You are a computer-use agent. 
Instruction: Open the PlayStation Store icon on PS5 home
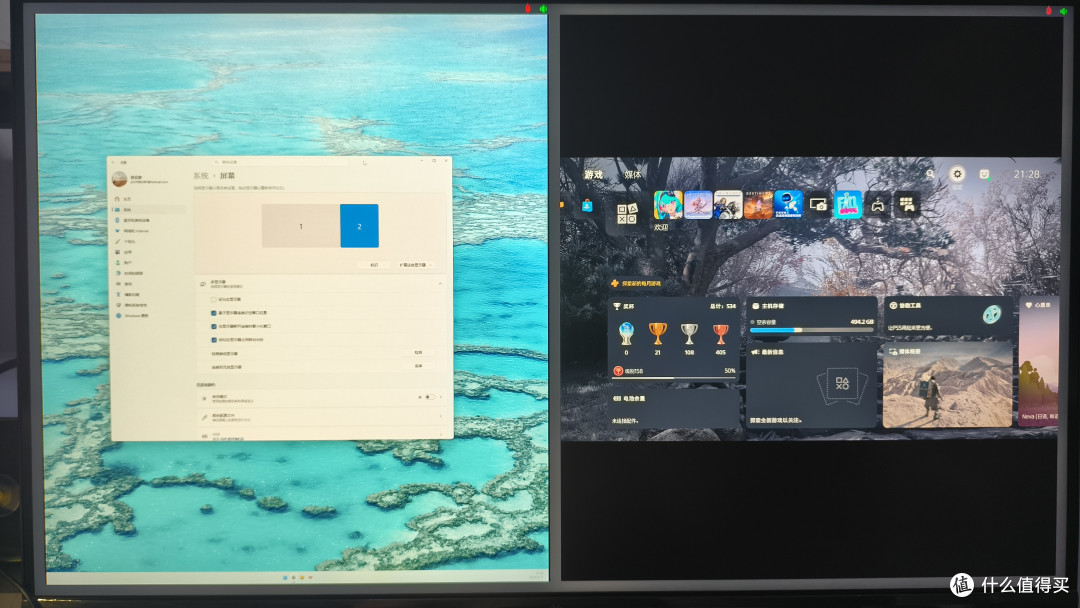tap(586, 206)
